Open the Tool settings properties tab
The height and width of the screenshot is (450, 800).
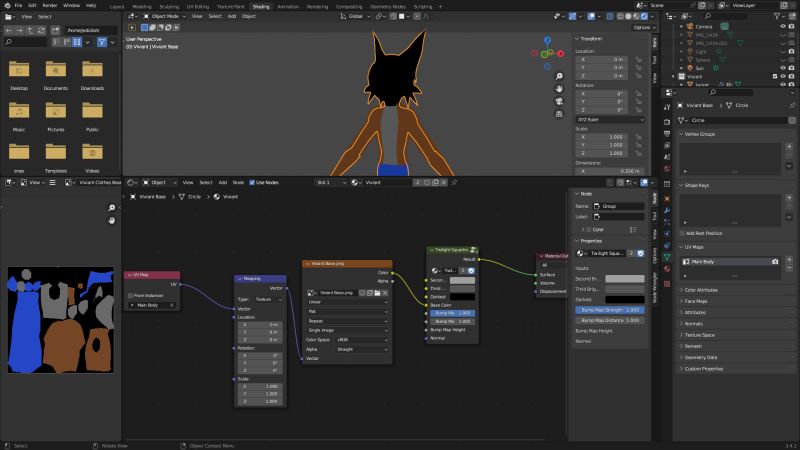667,107
